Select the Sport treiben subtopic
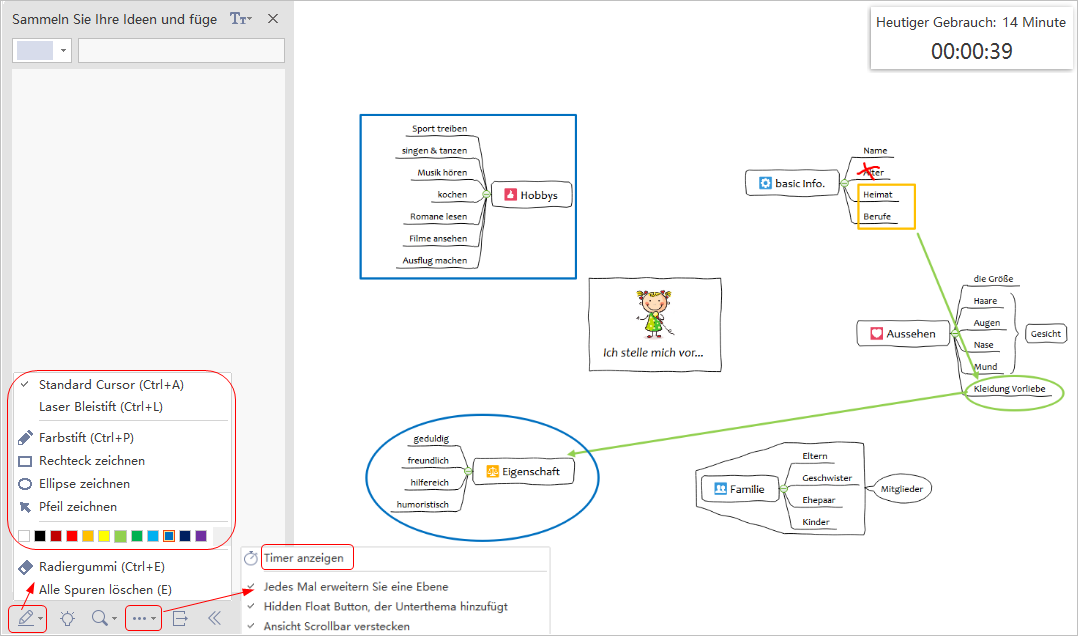 click(x=439, y=129)
